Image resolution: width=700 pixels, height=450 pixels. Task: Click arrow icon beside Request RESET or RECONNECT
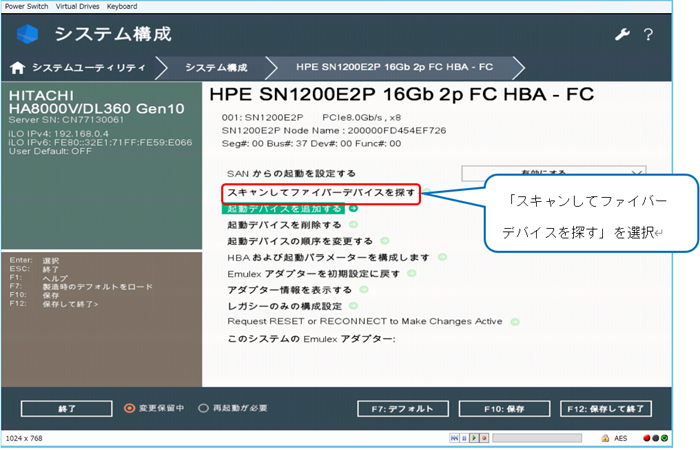pyautogui.click(x=515, y=322)
